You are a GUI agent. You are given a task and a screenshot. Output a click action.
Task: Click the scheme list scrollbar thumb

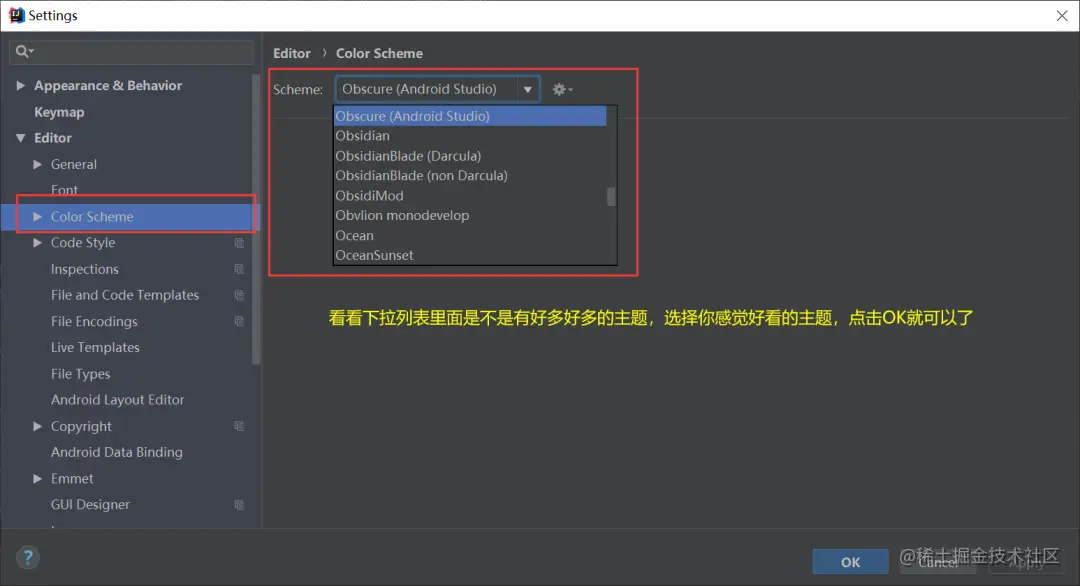611,196
